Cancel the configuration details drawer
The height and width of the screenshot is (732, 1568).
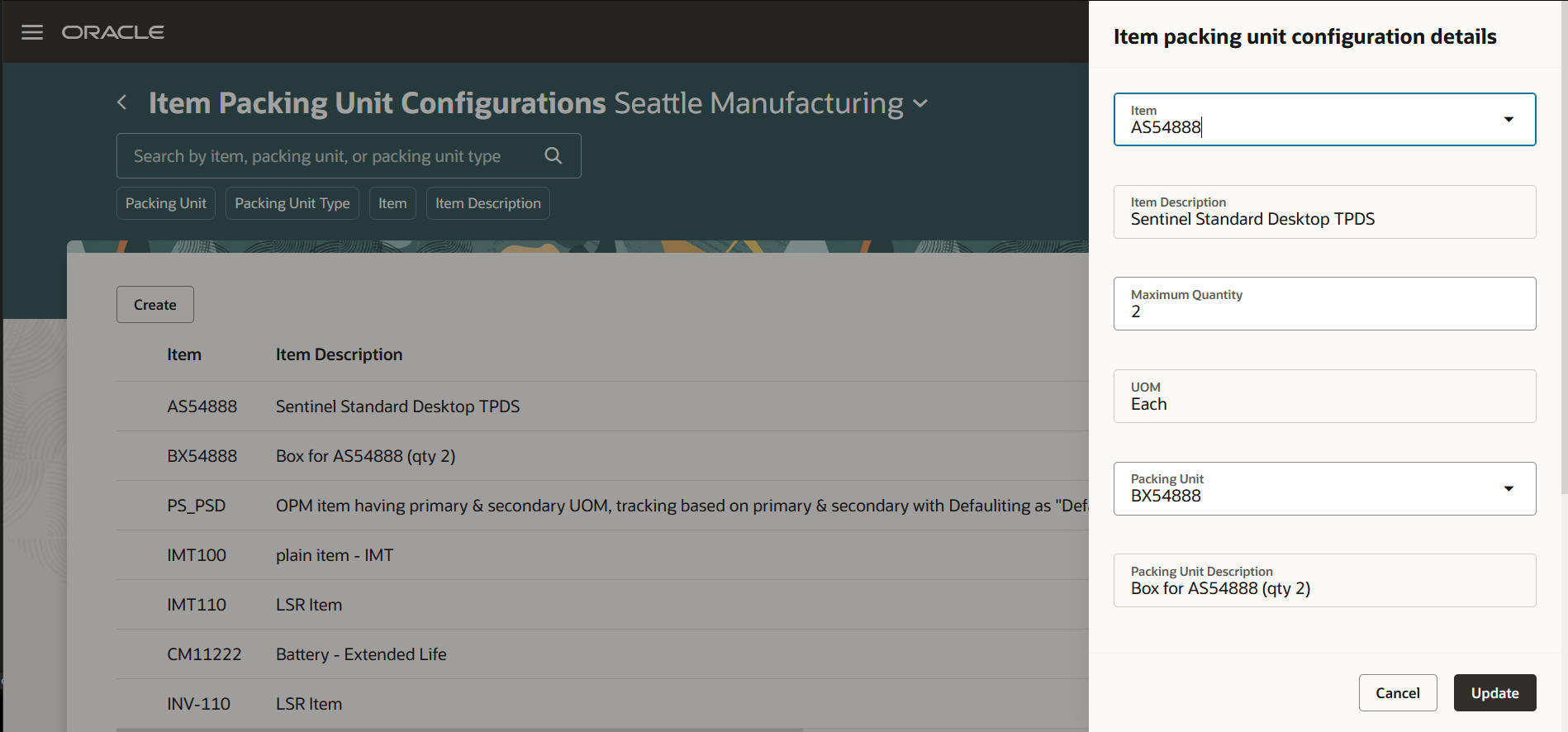click(1397, 692)
